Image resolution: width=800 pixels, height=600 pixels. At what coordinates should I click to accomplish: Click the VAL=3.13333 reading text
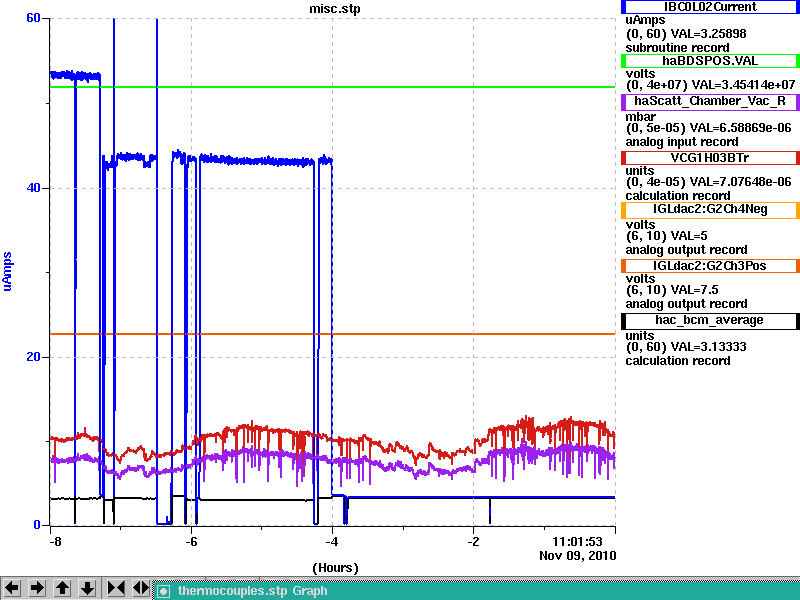[x=708, y=347]
